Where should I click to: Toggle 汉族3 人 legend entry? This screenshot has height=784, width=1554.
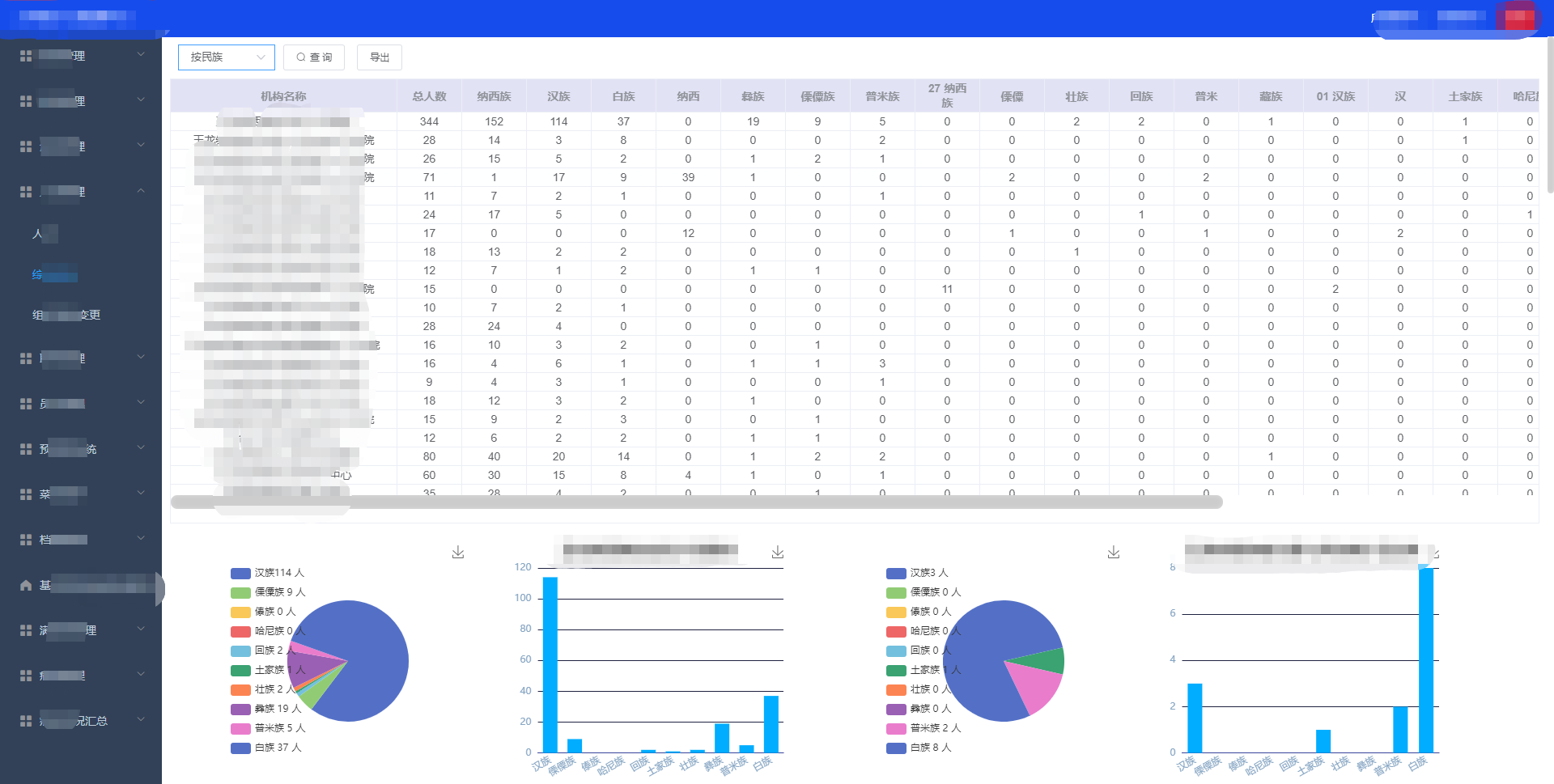pos(917,573)
